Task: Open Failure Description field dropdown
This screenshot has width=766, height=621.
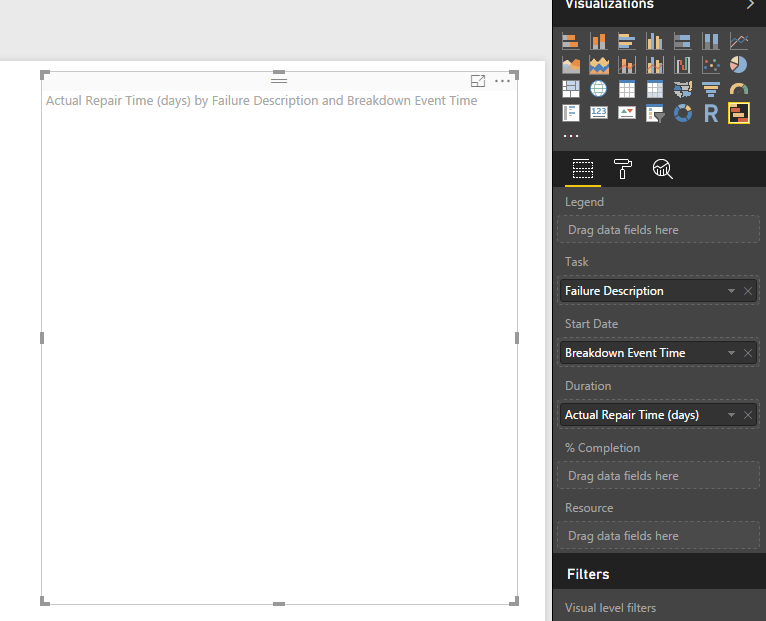Action: point(731,291)
